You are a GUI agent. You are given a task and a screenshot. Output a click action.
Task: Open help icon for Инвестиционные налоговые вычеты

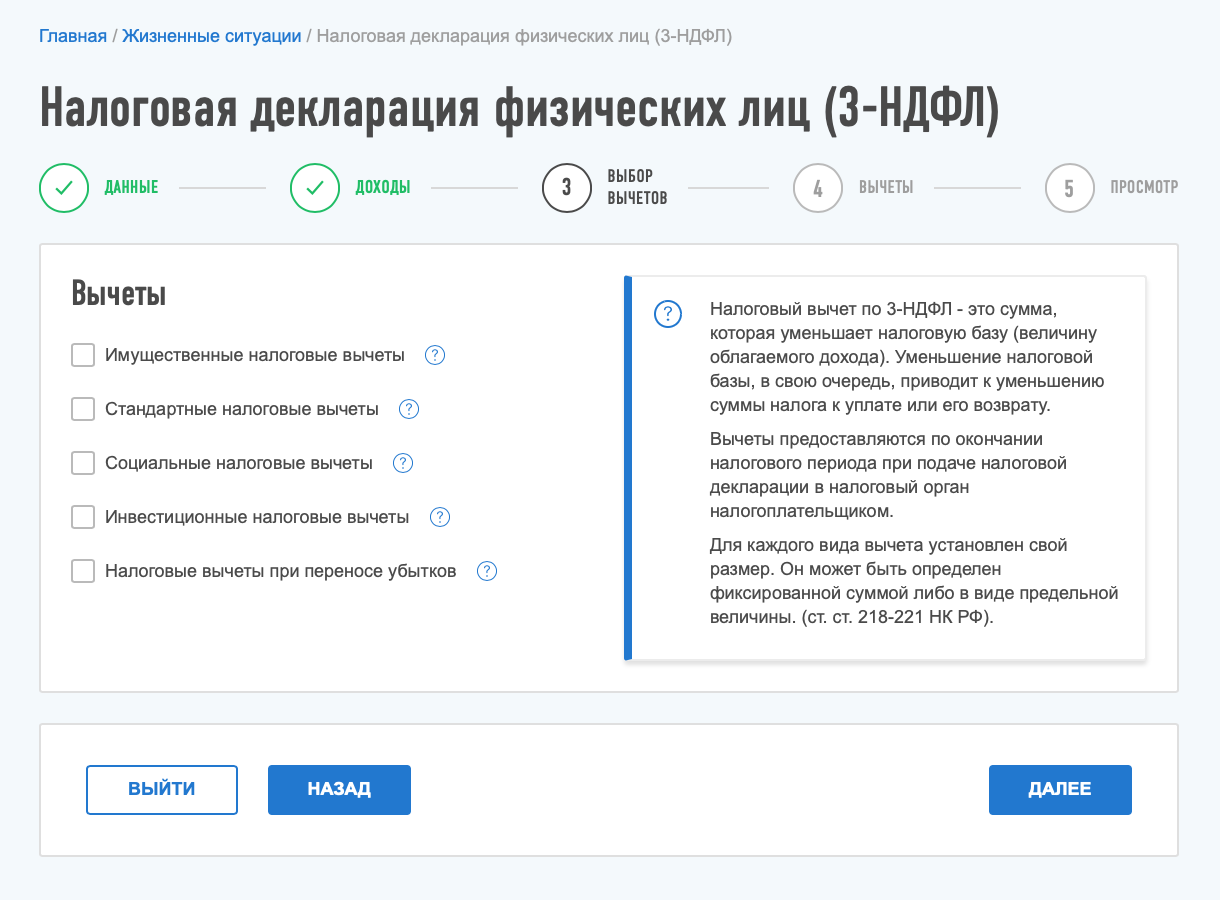(440, 517)
